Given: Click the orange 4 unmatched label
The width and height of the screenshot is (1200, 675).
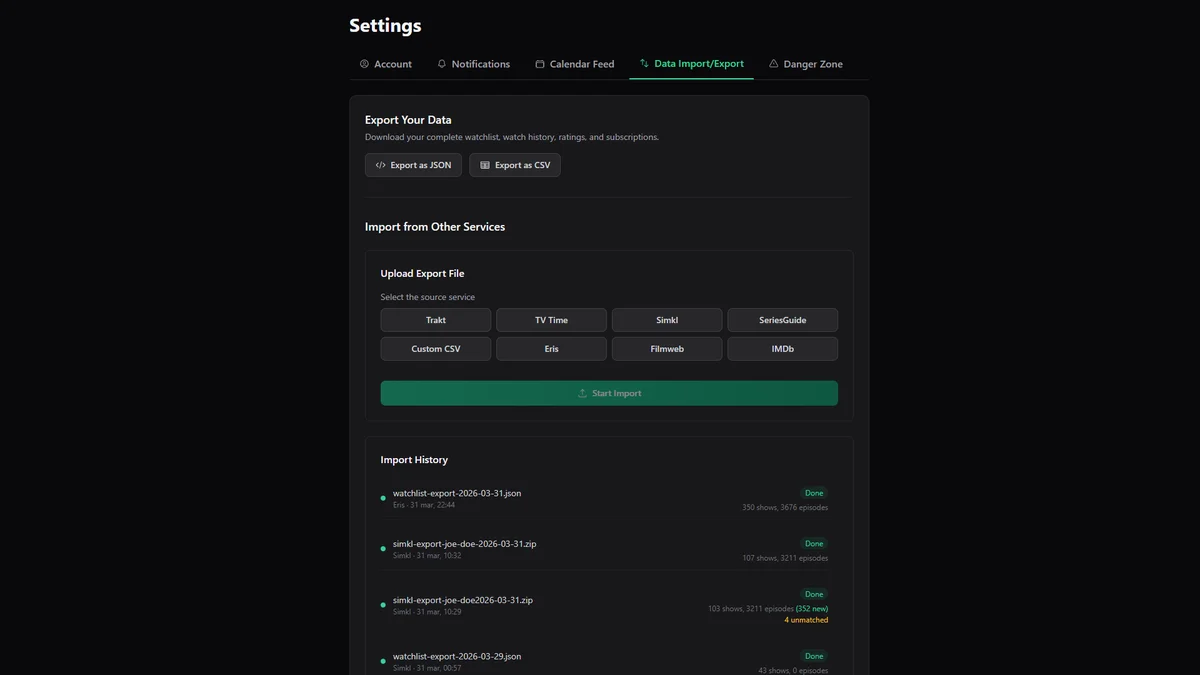Looking at the screenshot, I should 806,620.
